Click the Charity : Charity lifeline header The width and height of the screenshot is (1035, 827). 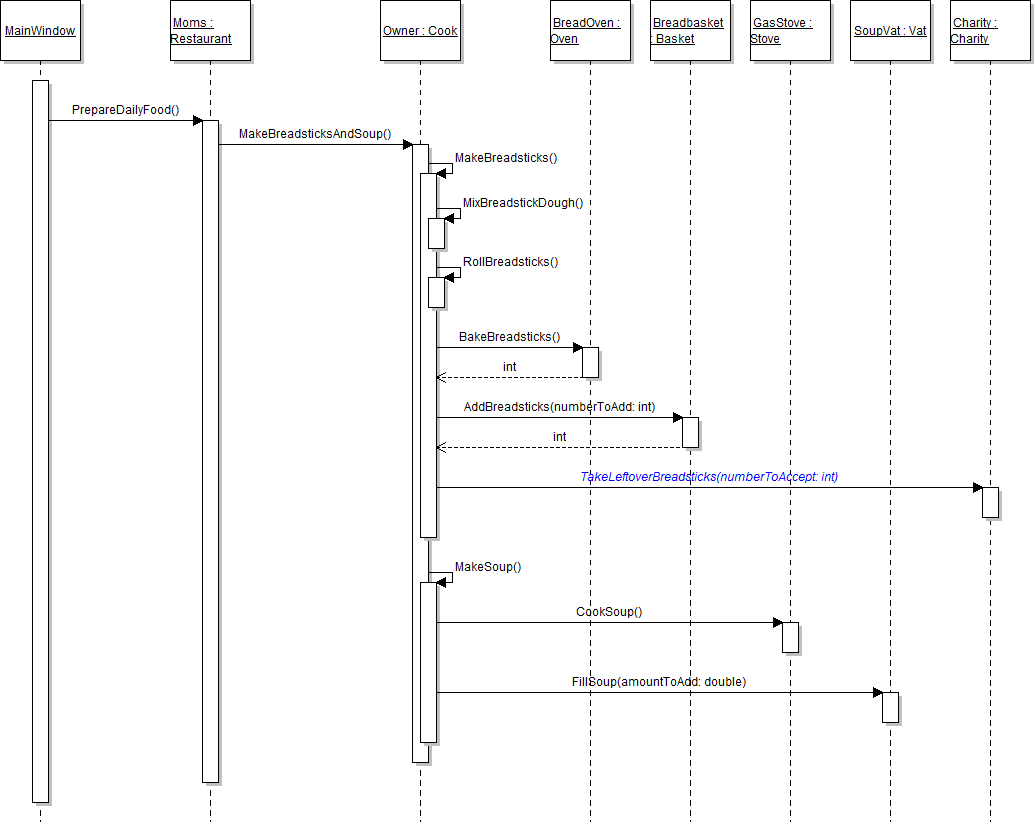[990, 31]
